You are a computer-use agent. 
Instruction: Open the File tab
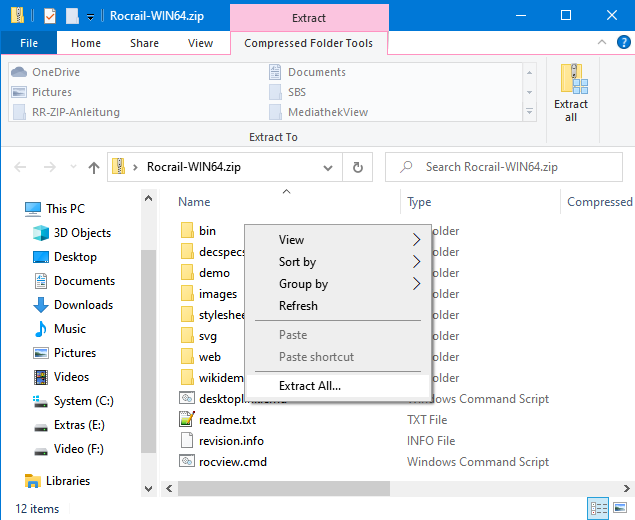pos(29,43)
